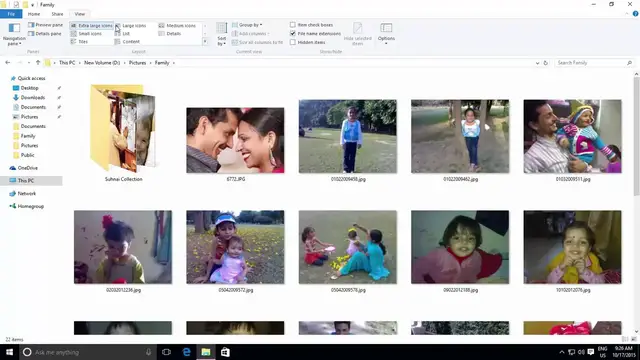Screen dimensions: 640x360
Task: Select Extra large icons layout
Action: 91,25
